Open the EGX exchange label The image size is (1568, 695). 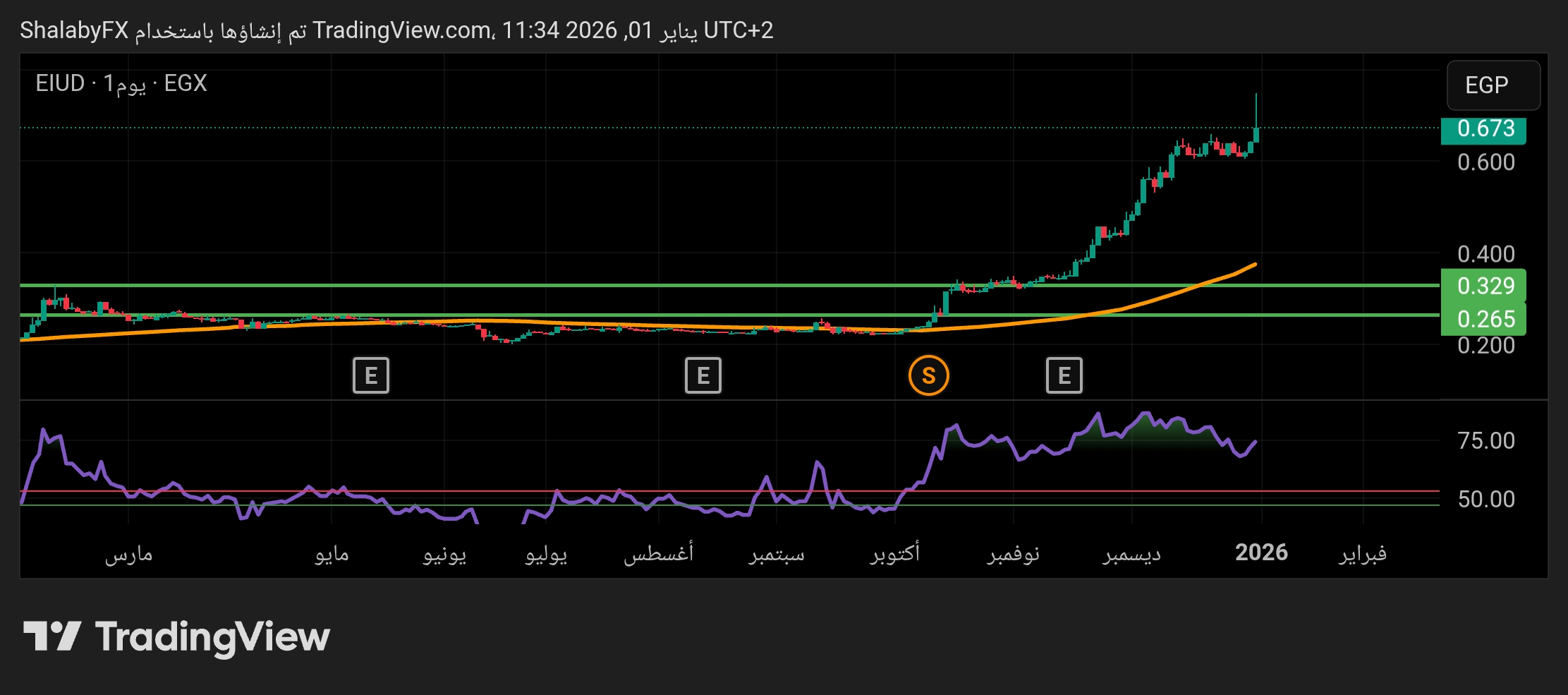pos(185,83)
